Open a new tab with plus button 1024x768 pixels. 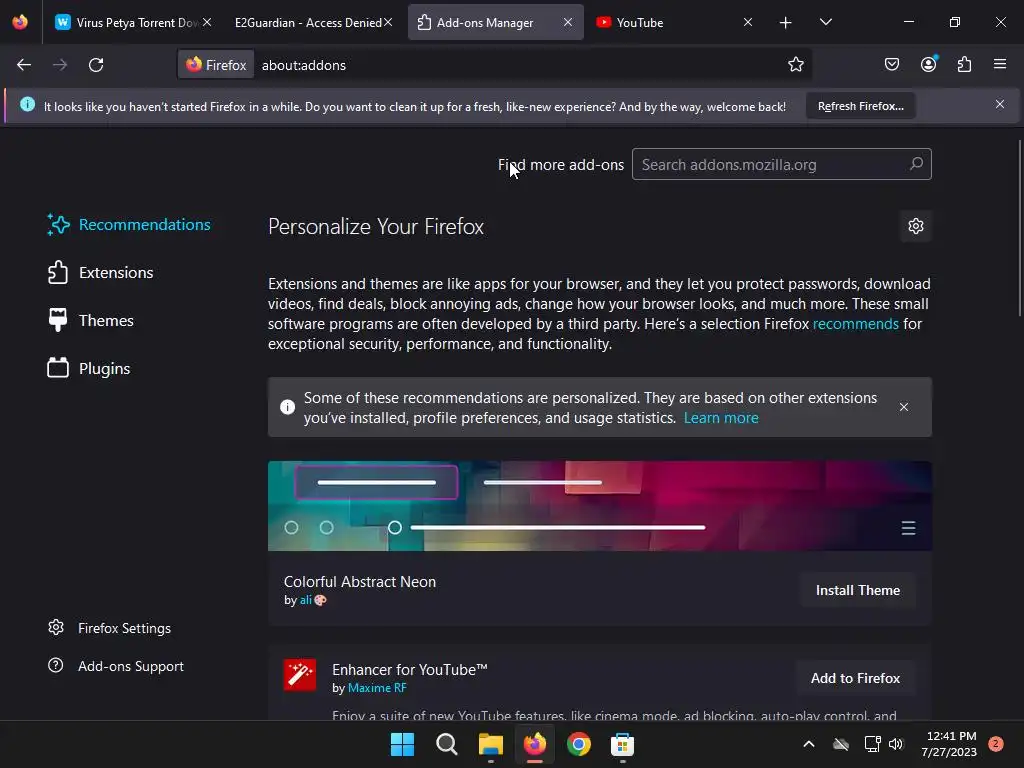[x=786, y=23]
